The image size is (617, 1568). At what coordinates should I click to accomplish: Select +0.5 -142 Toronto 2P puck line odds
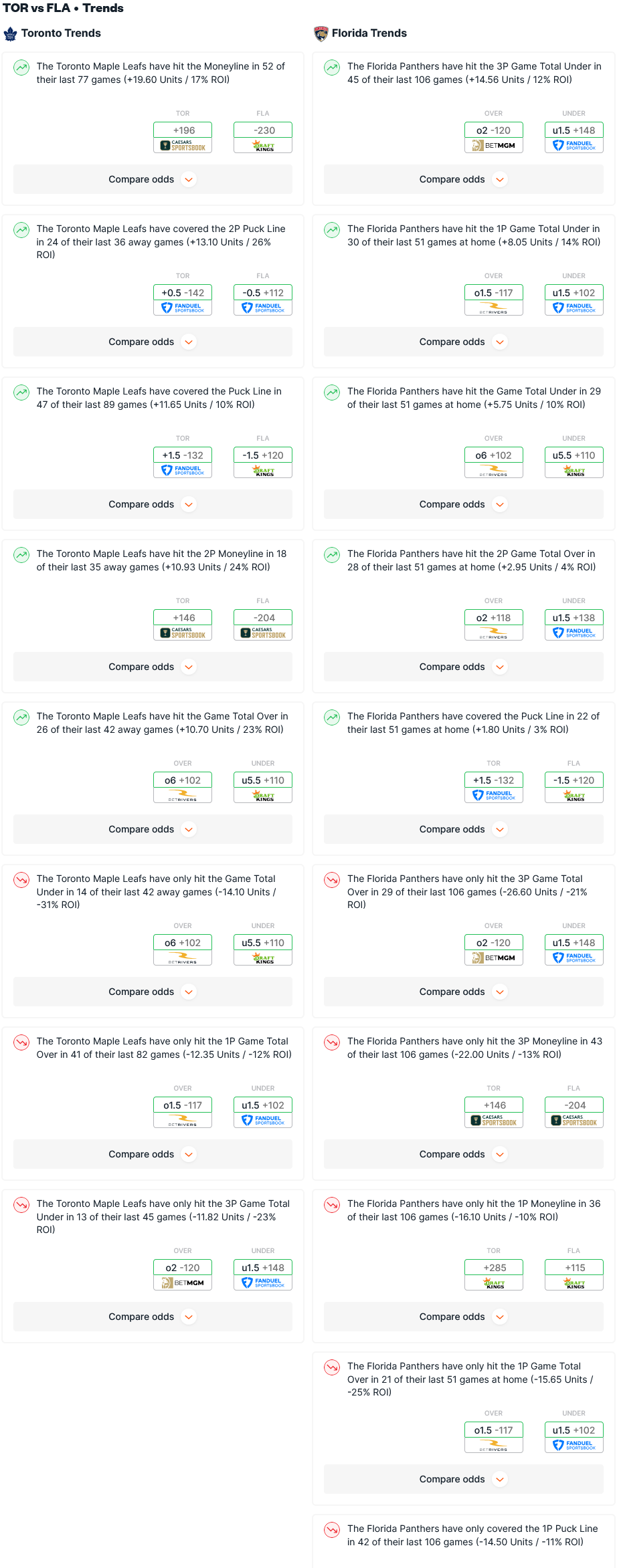(x=183, y=294)
